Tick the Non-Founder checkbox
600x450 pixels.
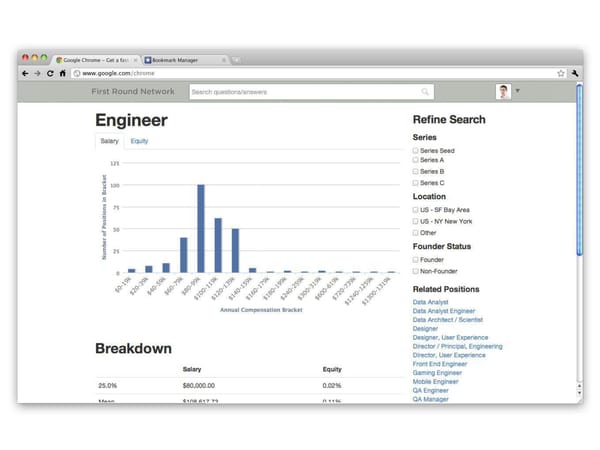[416, 270]
